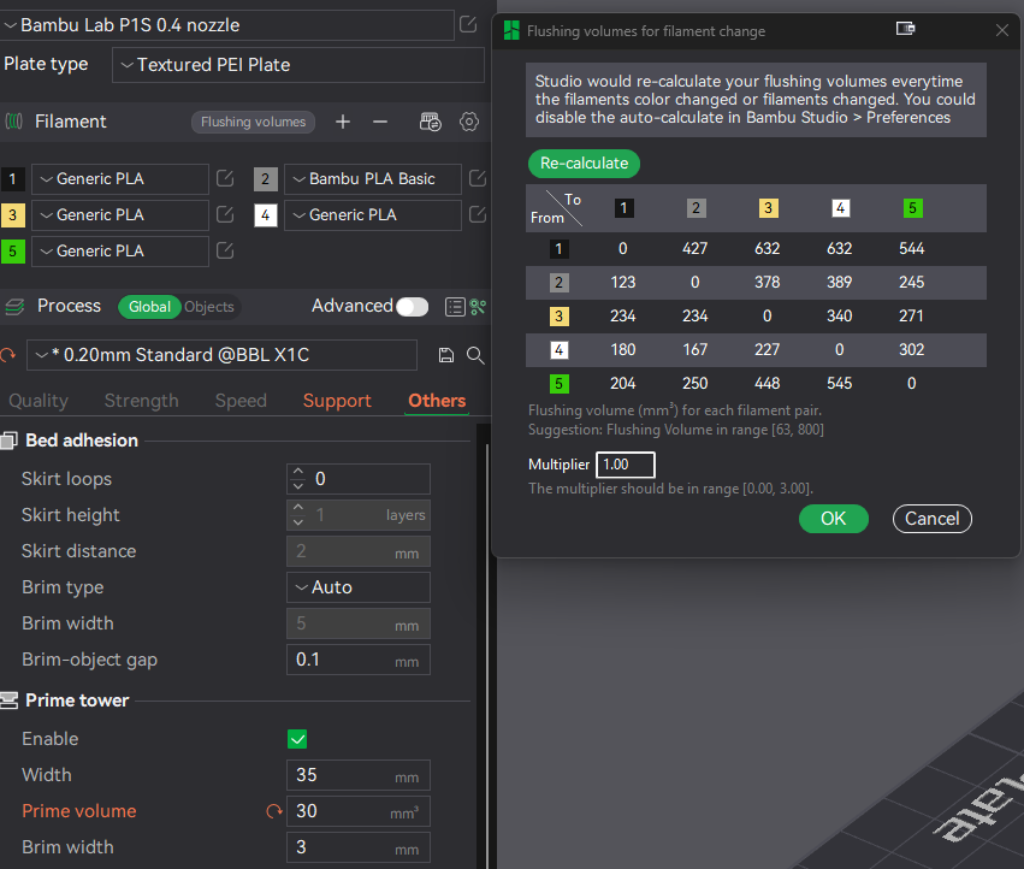Remove a filament with minus icon
Screen dimensions: 1024x869
pos(380,121)
